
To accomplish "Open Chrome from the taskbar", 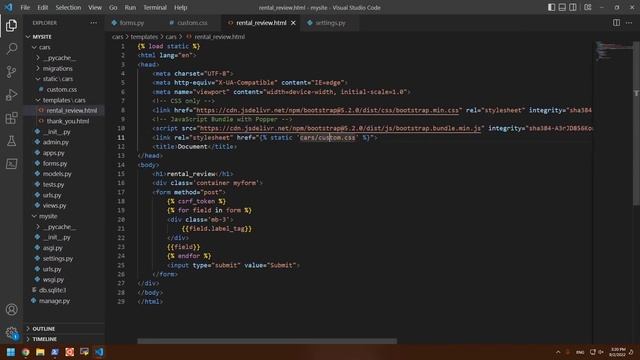I will 25,352.
